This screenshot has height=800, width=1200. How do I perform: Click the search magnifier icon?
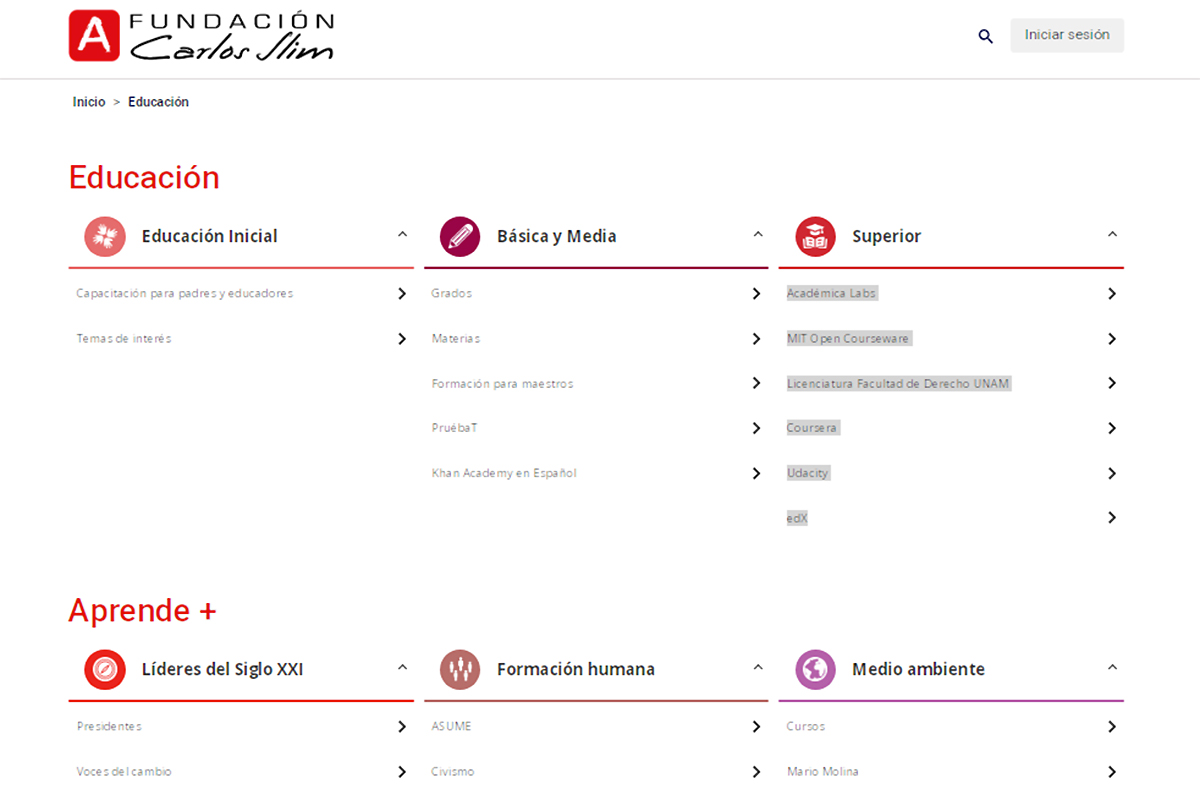(x=985, y=36)
